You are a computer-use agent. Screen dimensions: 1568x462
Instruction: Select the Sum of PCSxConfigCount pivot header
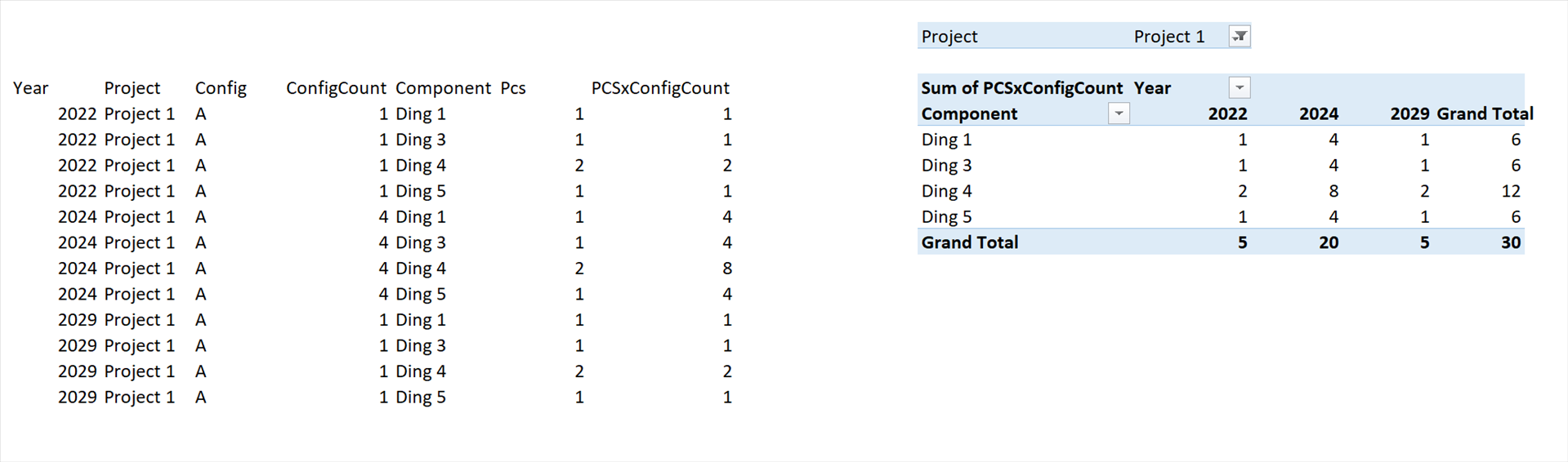click(1021, 87)
